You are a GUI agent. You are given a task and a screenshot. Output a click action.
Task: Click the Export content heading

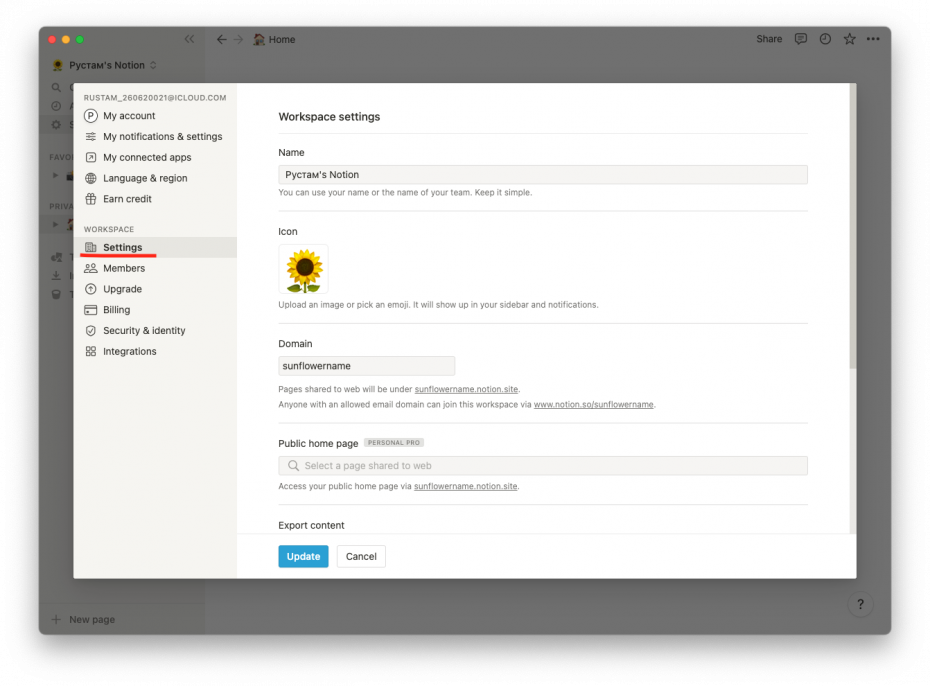(311, 525)
